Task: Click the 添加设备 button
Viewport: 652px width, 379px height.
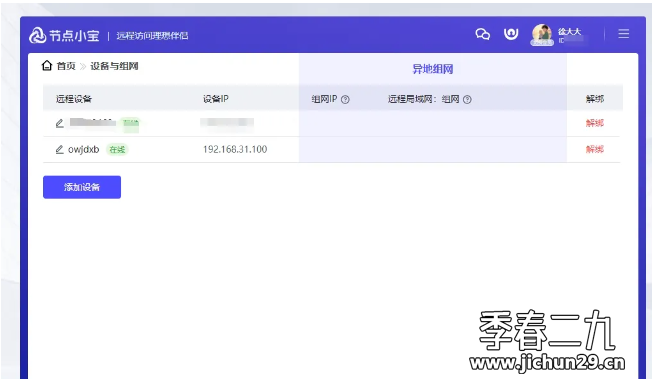Action: coord(82,187)
